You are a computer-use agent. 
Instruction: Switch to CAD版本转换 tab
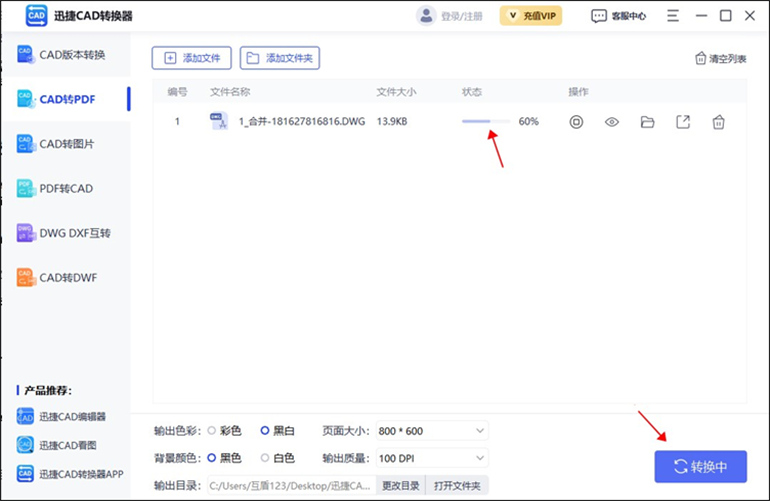click(66, 55)
